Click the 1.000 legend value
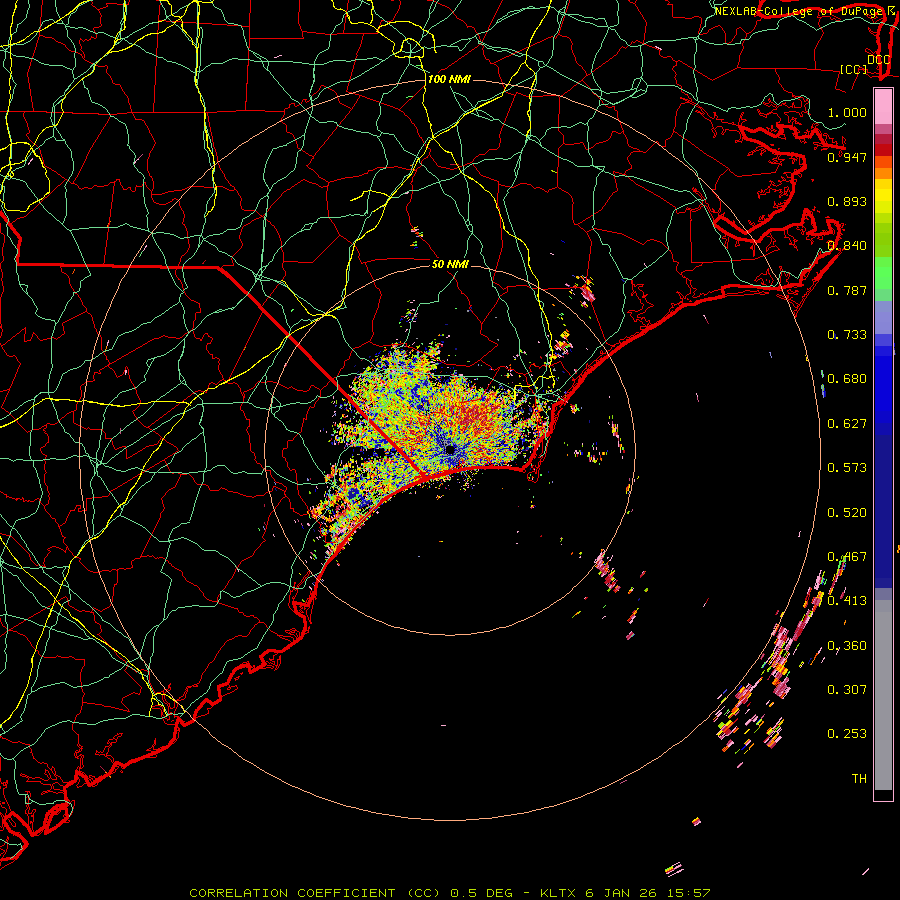This screenshot has height=900, width=900. click(847, 112)
